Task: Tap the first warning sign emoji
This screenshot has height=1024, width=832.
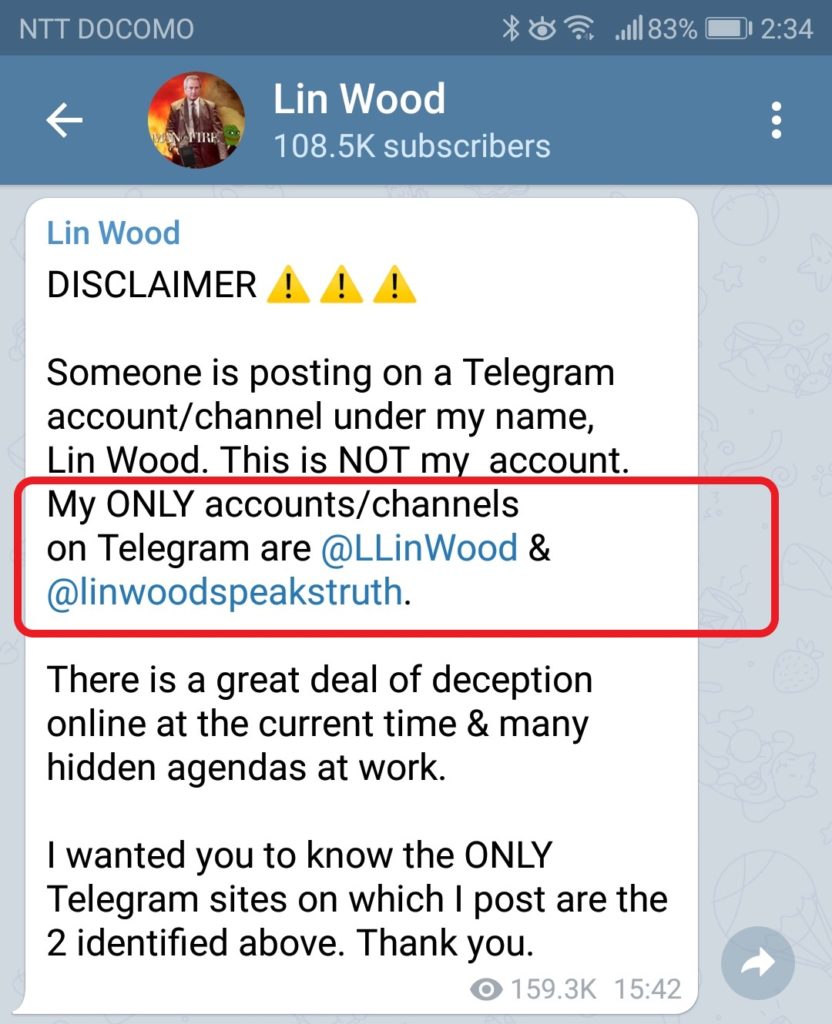Action: click(x=288, y=285)
